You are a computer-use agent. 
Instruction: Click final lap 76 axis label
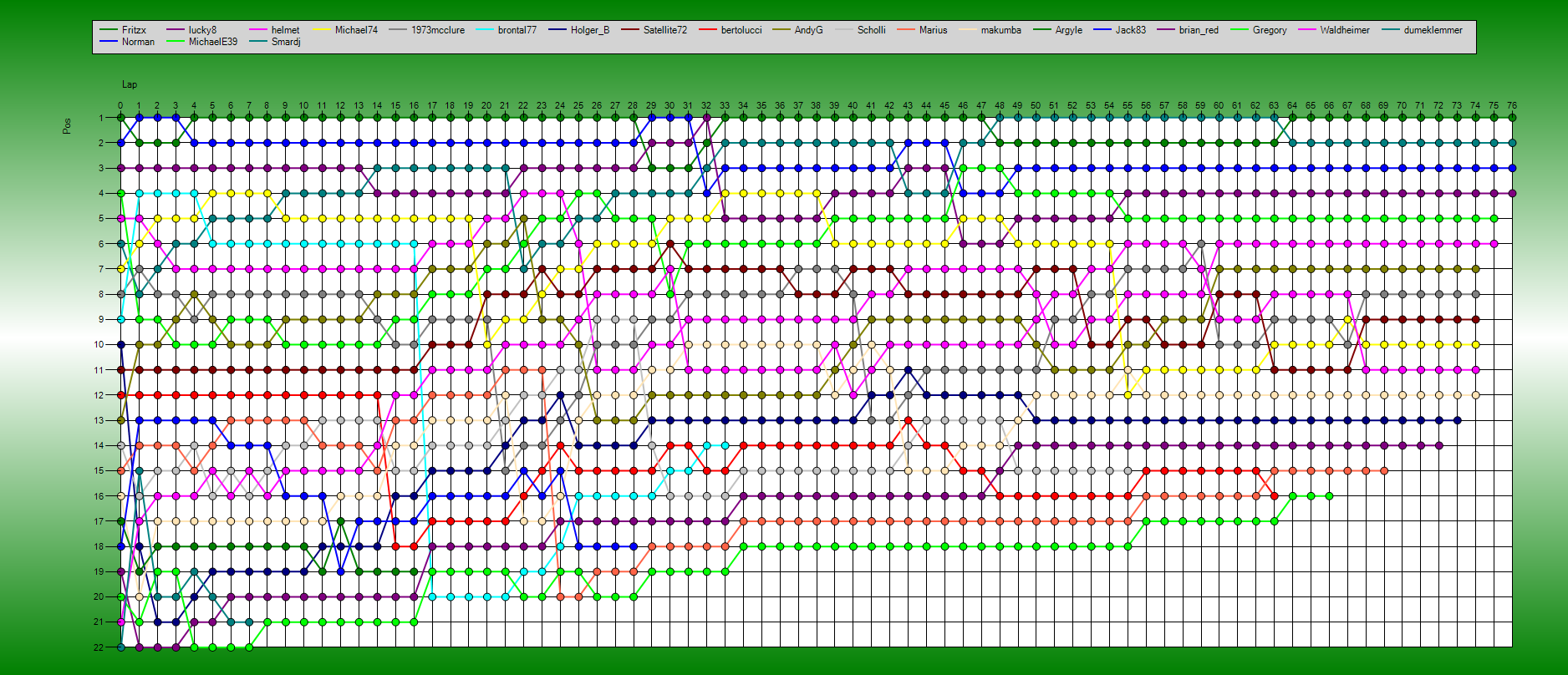coord(1512,106)
